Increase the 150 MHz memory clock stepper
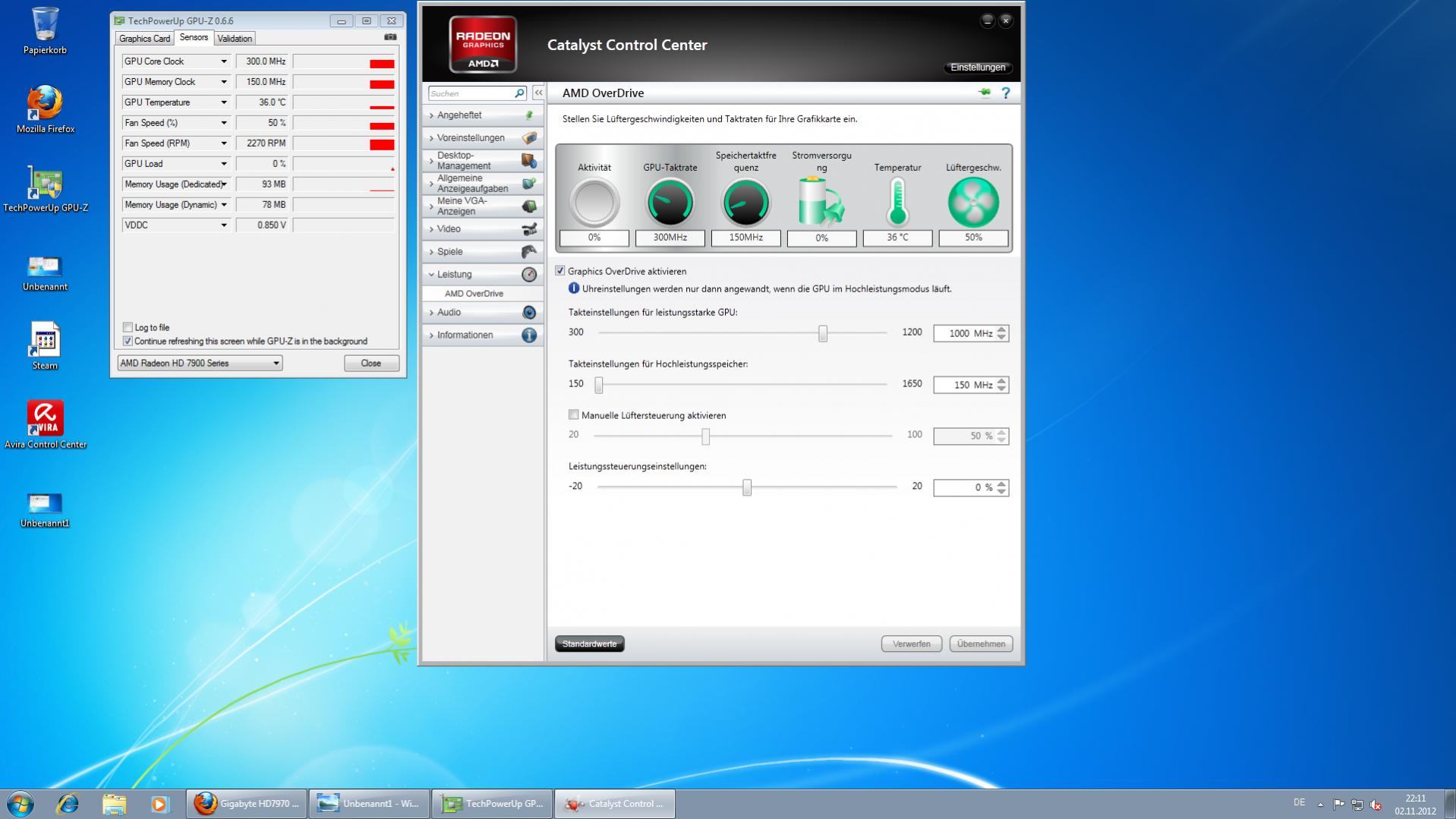Image resolution: width=1456 pixels, height=819 pixels. tap(1002, 381)
